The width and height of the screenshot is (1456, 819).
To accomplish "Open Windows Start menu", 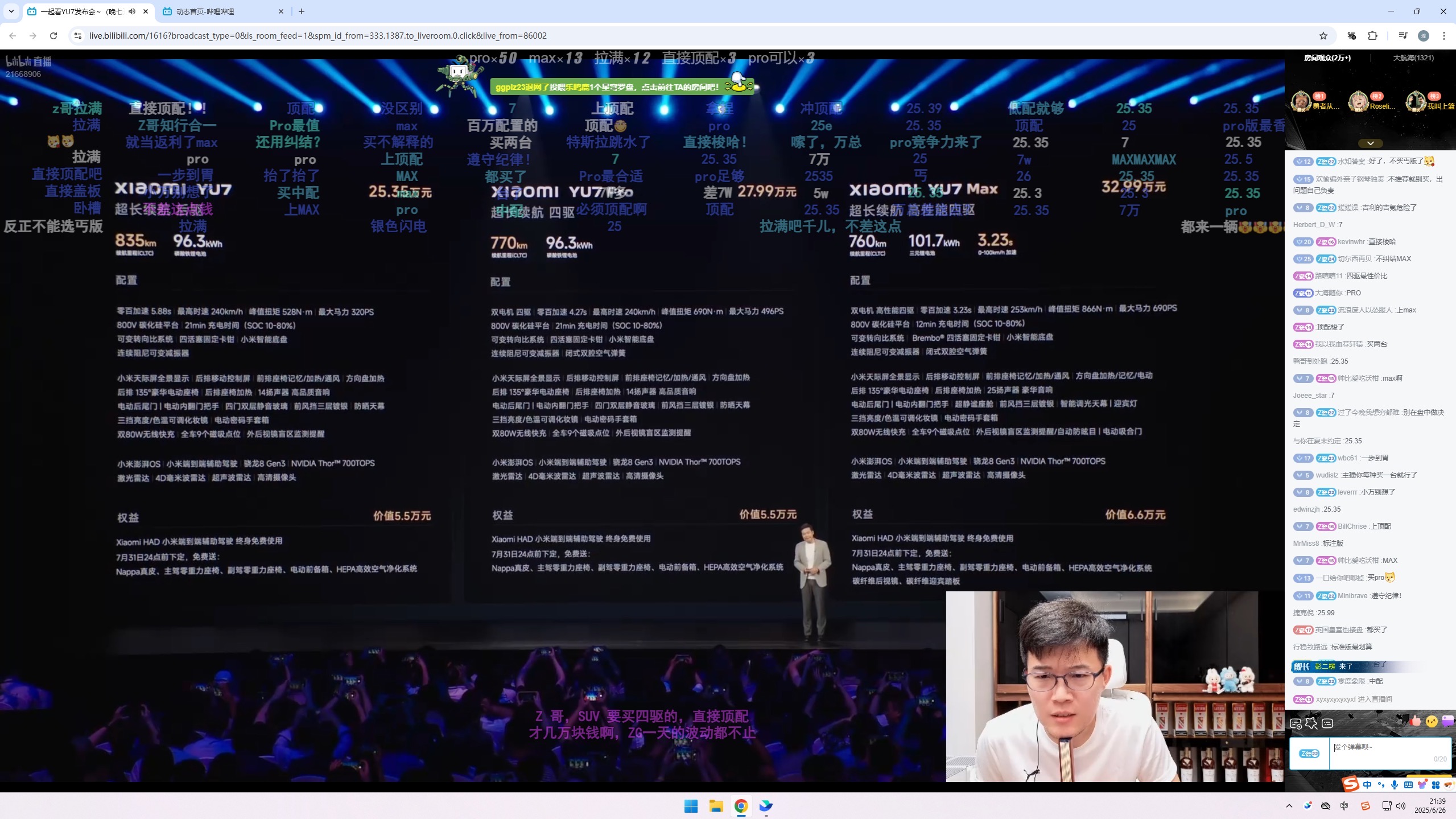I will (x=691, y=806).
